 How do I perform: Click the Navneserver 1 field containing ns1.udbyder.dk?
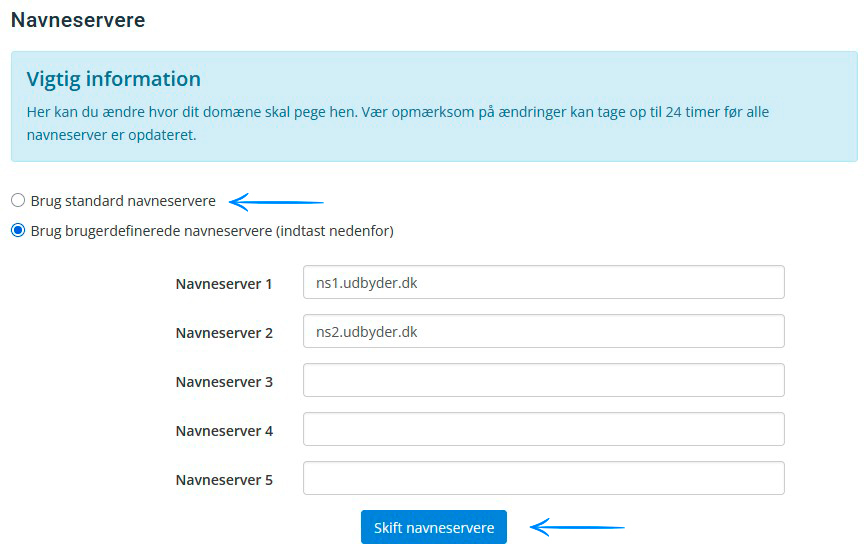[x=543, y=282]
